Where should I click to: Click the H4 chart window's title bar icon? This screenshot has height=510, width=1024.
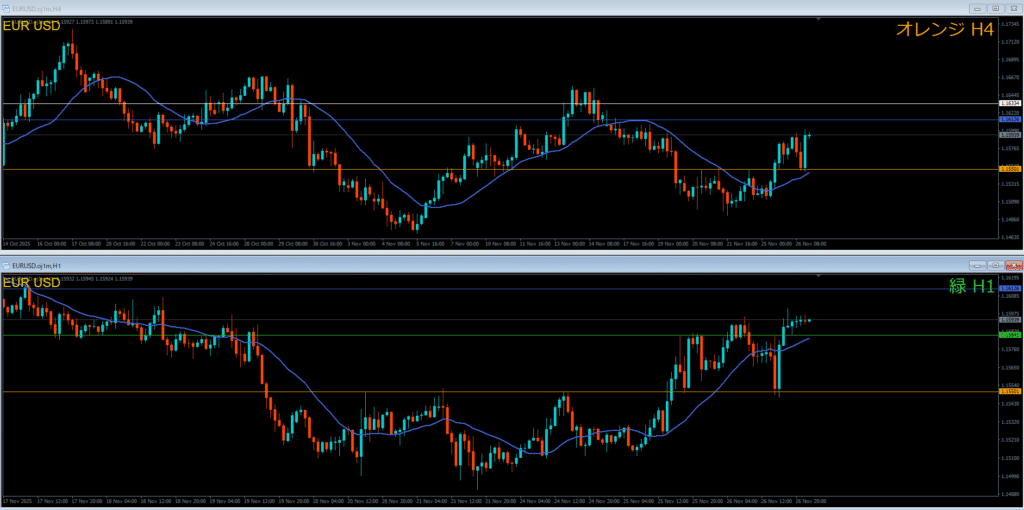pyautogui.click(x=6, y=7)
